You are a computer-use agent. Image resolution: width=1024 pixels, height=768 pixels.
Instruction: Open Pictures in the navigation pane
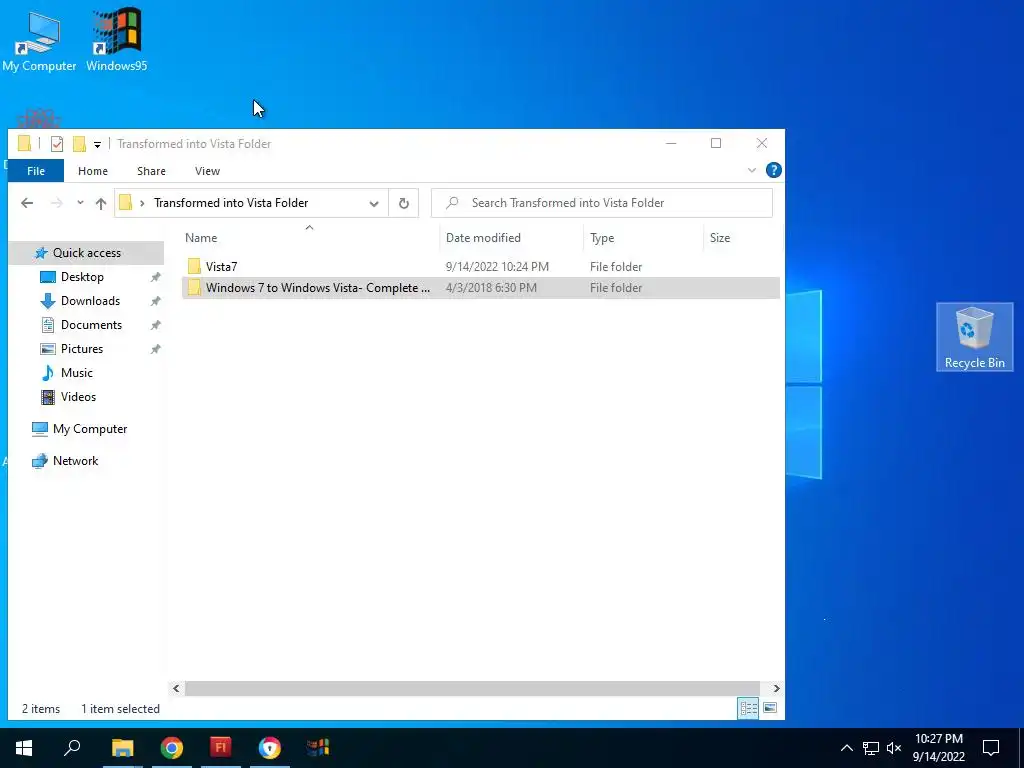click(x=82, y=349)
